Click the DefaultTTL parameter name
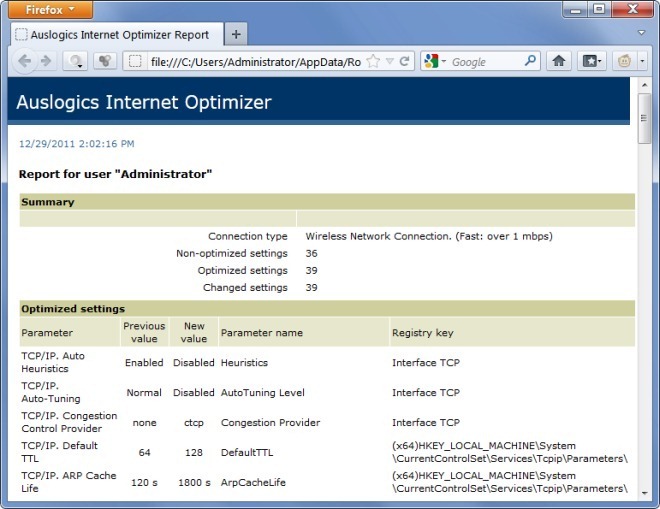Screen dimensions: 660x509 click(247, 452)
